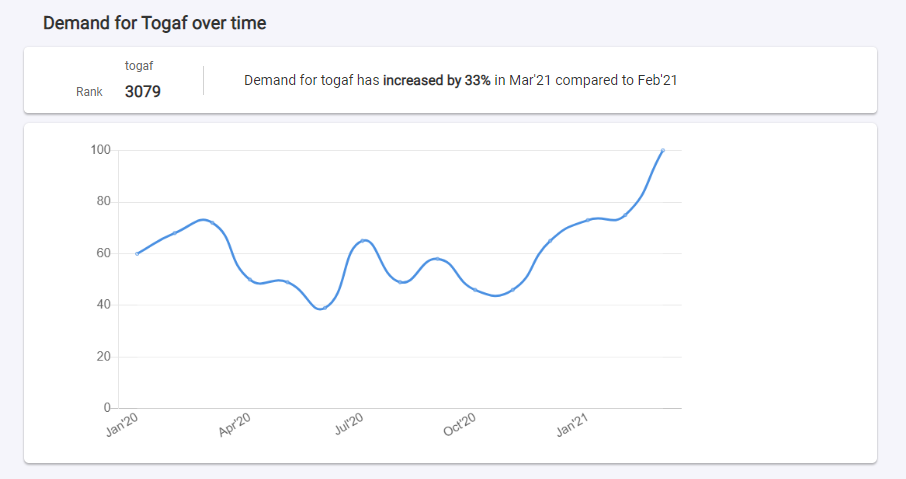Viewport: 906px width, 479px height.
Task: Click the 100 y-axis label
Action: 100,150
